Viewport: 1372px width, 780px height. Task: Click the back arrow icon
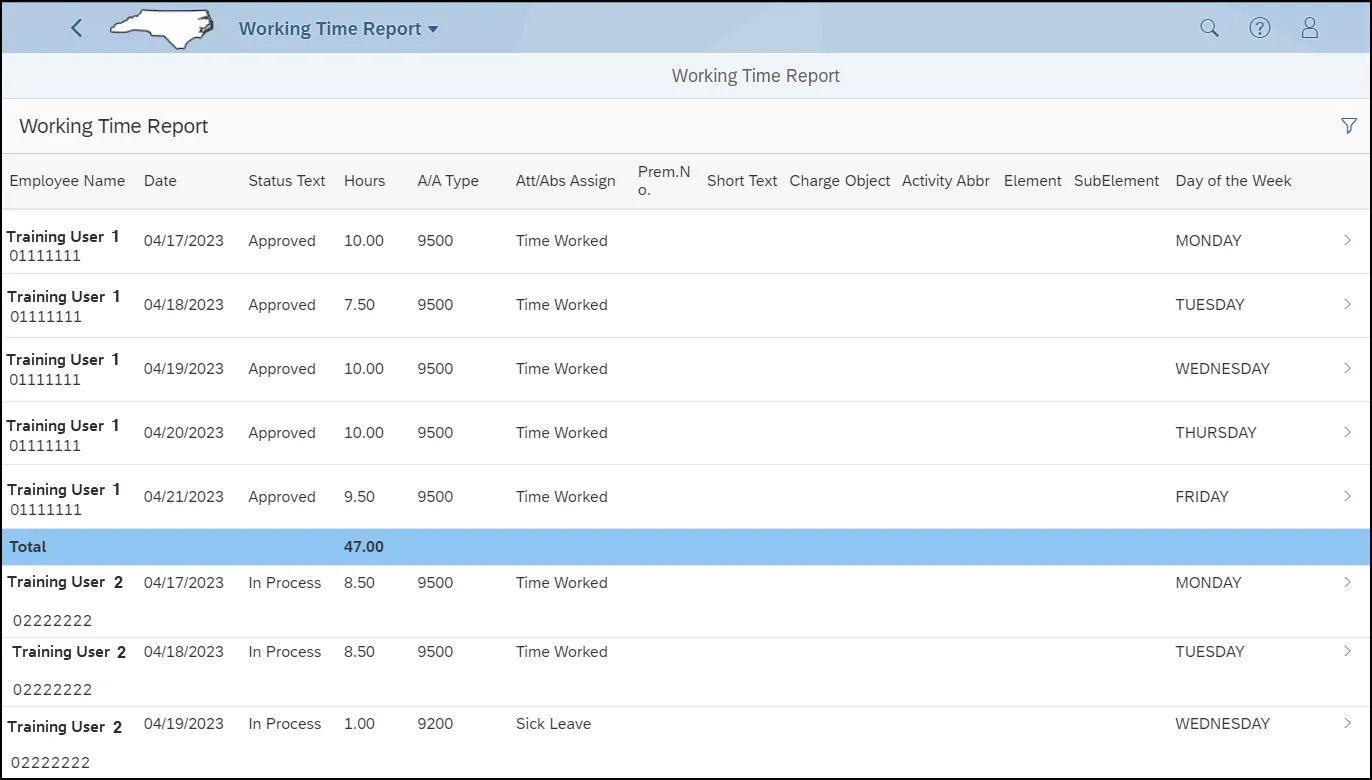click(x=77, y=28)
